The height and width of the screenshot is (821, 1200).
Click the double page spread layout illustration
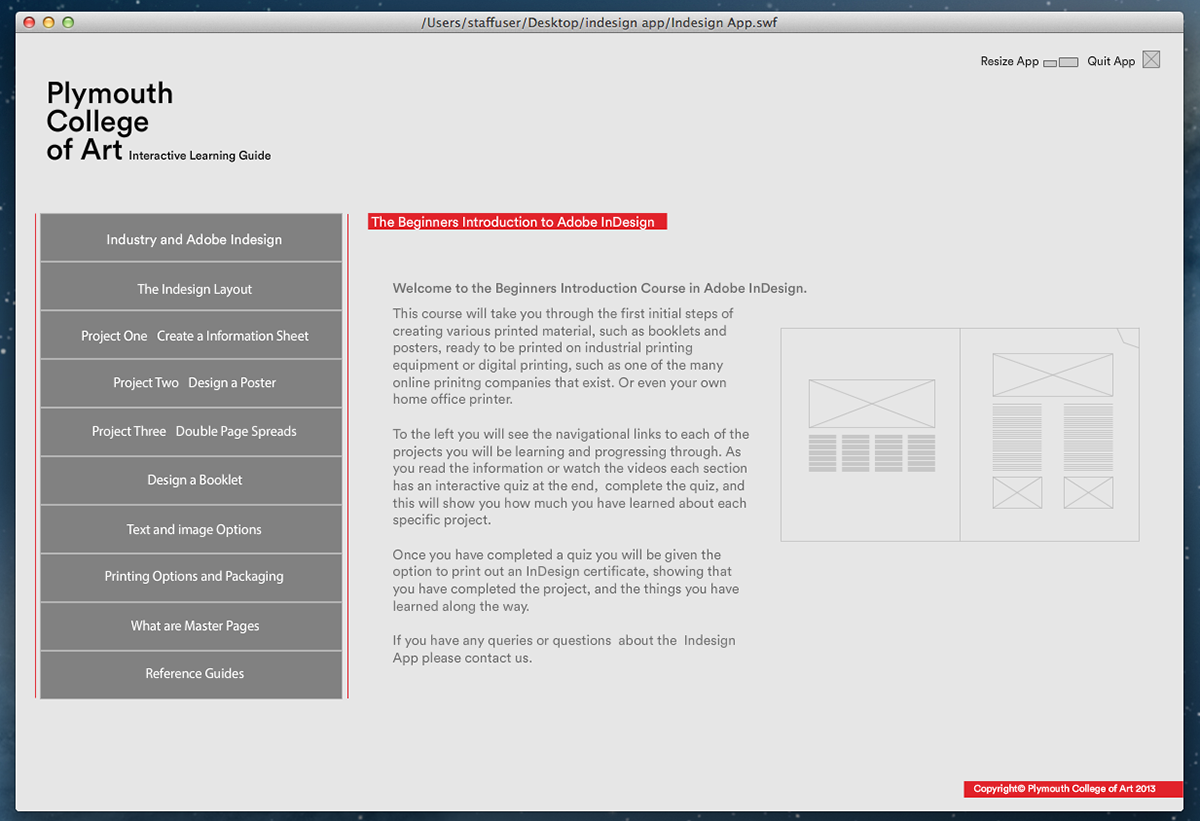960,434
